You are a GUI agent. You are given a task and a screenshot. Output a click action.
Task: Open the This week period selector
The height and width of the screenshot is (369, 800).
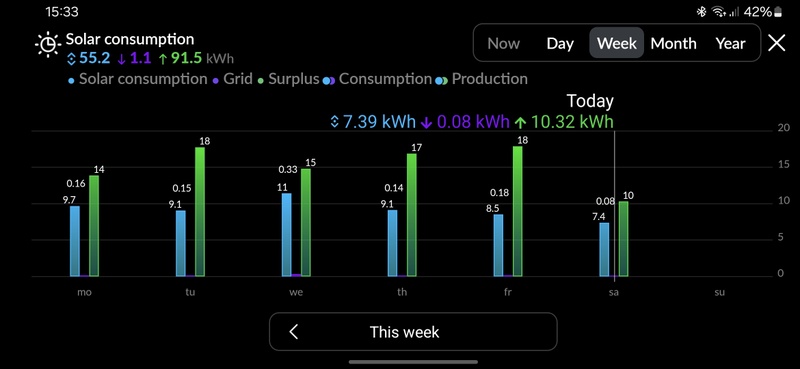point(413,332)
